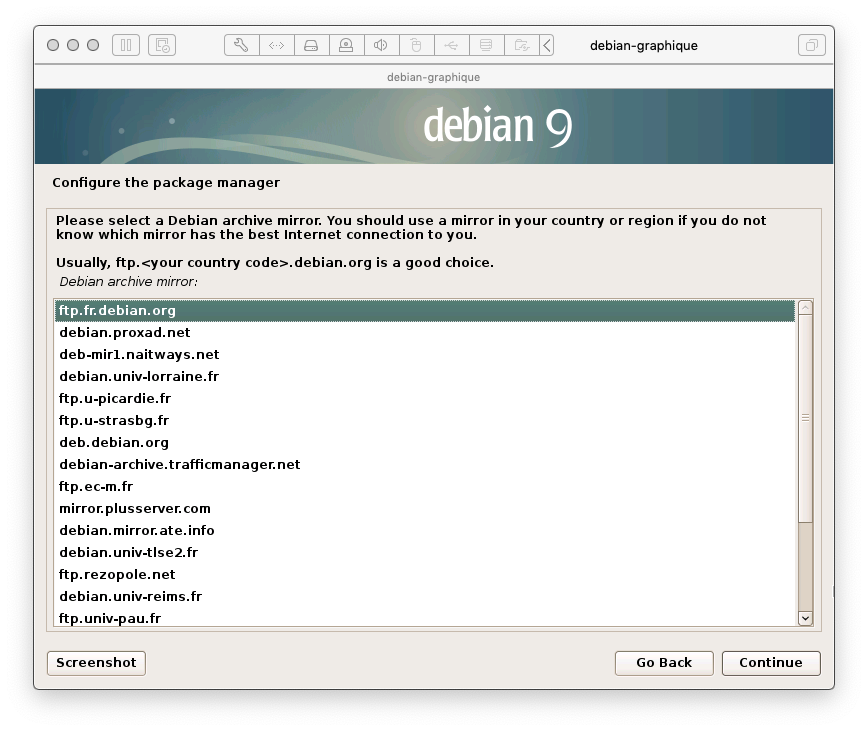Pick debian.univ-lorraine.fr from the list

425,377
